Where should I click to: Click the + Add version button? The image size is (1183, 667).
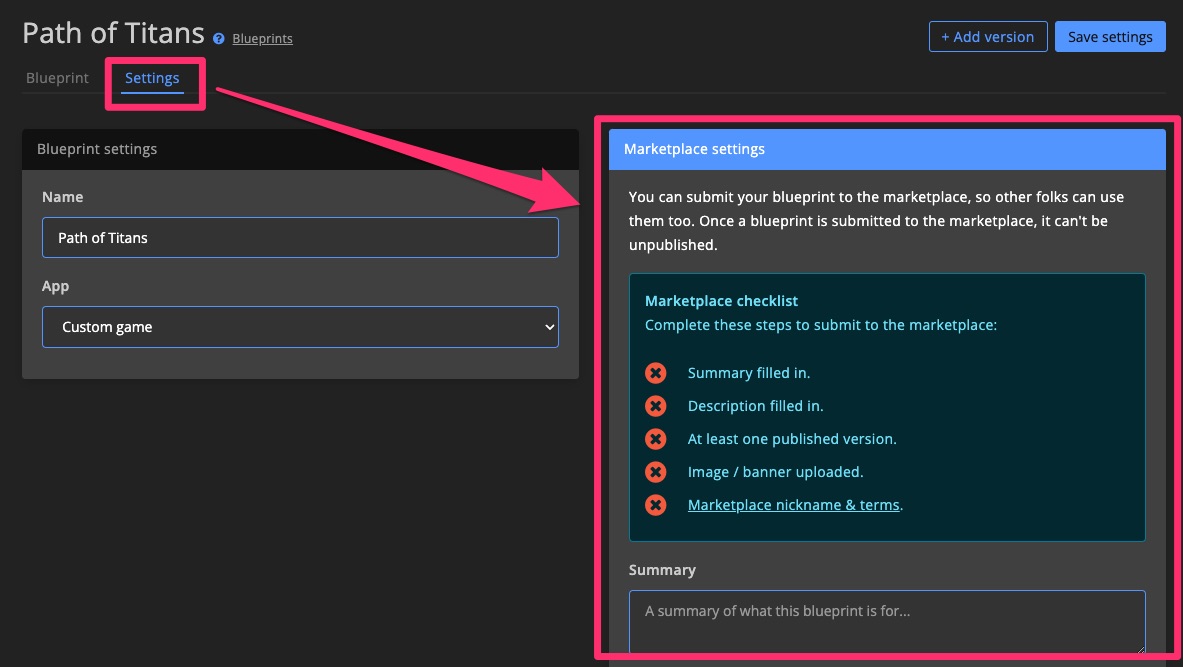(x=987, y=36)
